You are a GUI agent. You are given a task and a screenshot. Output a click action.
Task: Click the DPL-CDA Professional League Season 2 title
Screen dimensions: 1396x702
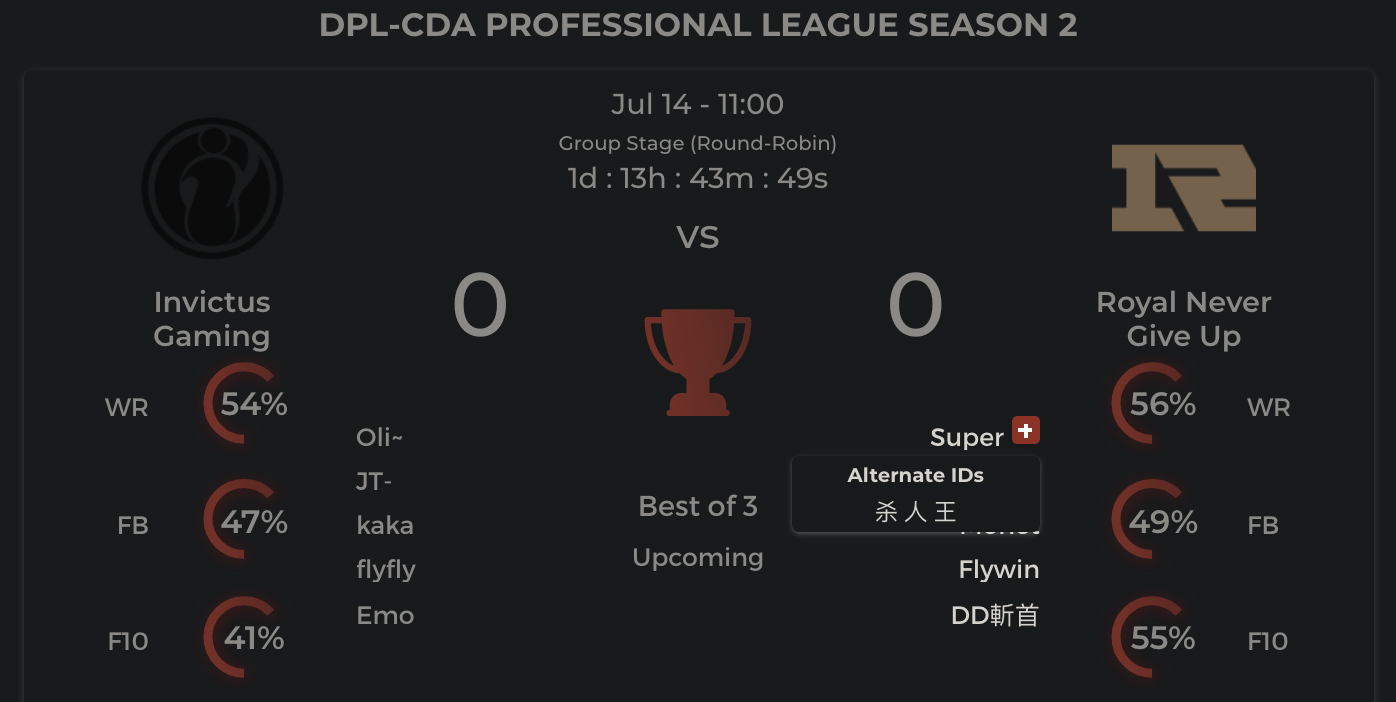pos(698,25)
